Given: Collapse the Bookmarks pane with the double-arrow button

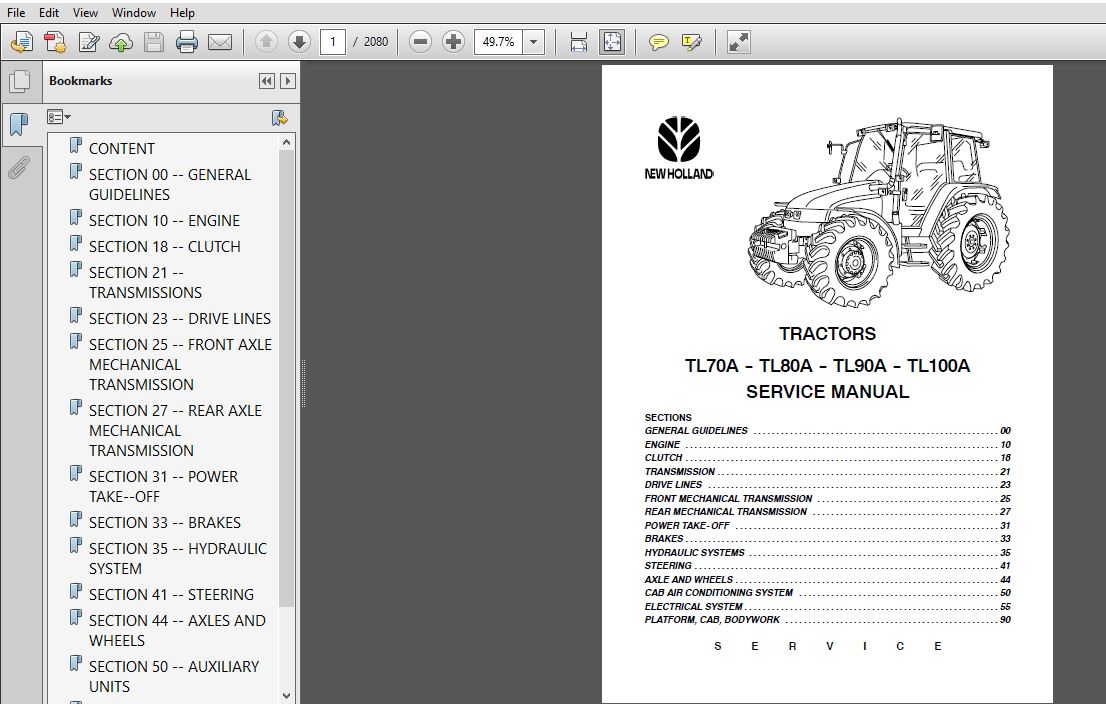Looking at the screenshot, I should click(x=267, y=81).
